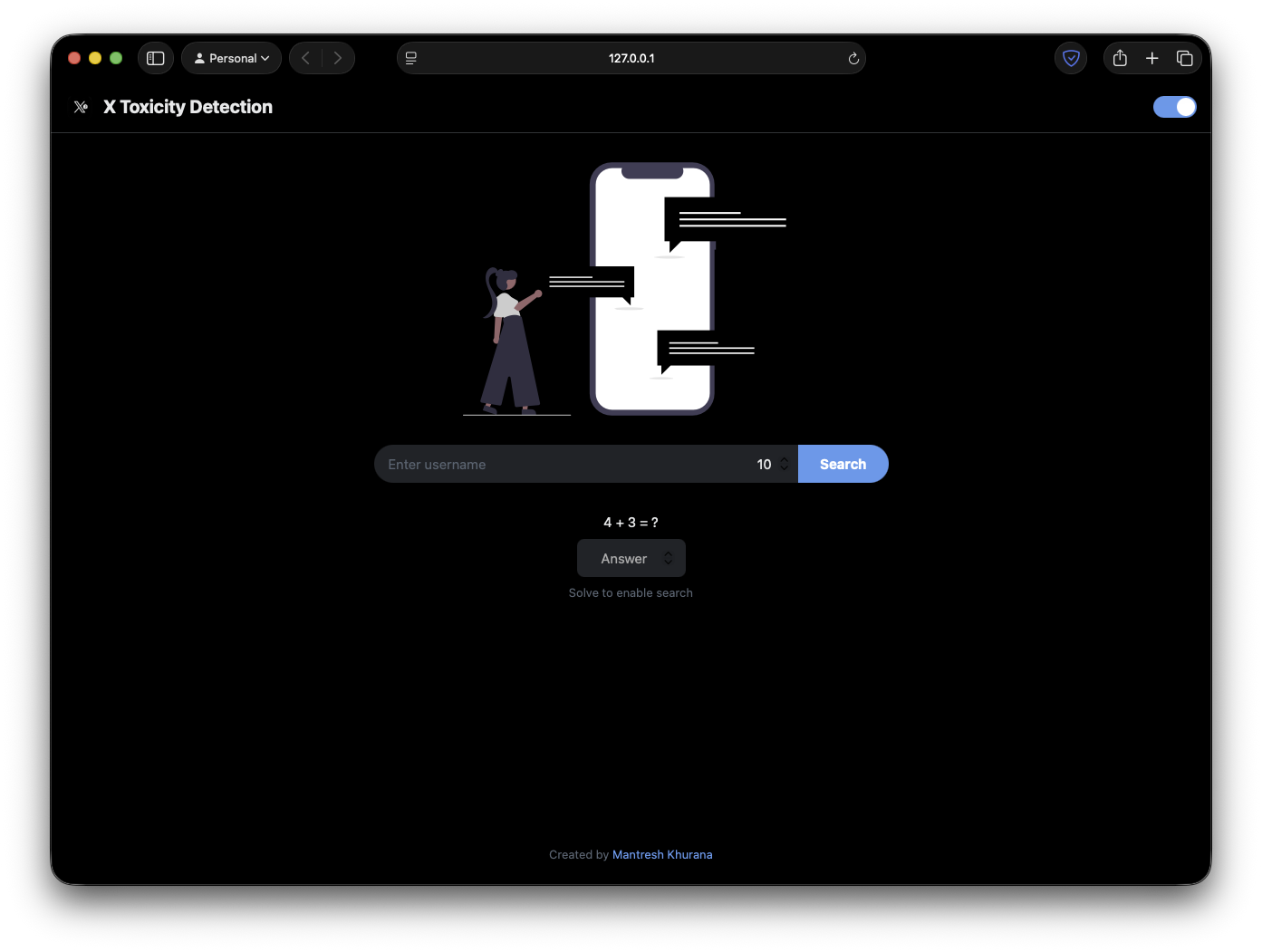
Task: Toggle the dark mode switch
Action: click(x=1175, y=107)
